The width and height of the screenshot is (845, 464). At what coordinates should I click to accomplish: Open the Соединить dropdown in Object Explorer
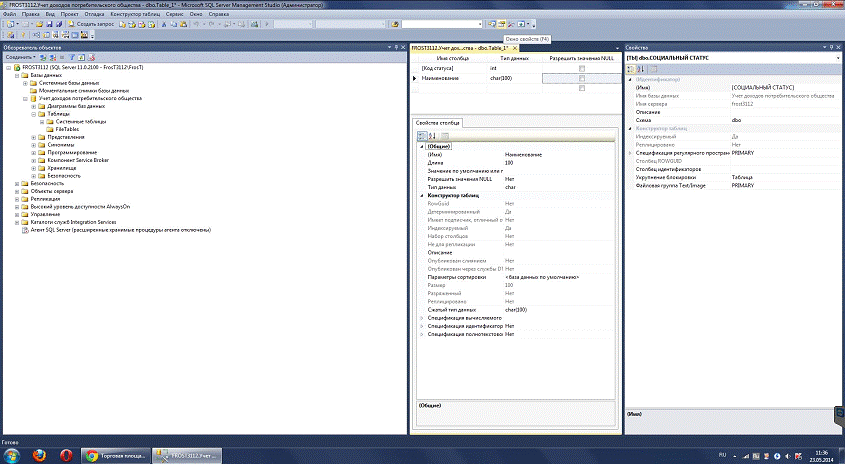(21, 57)
